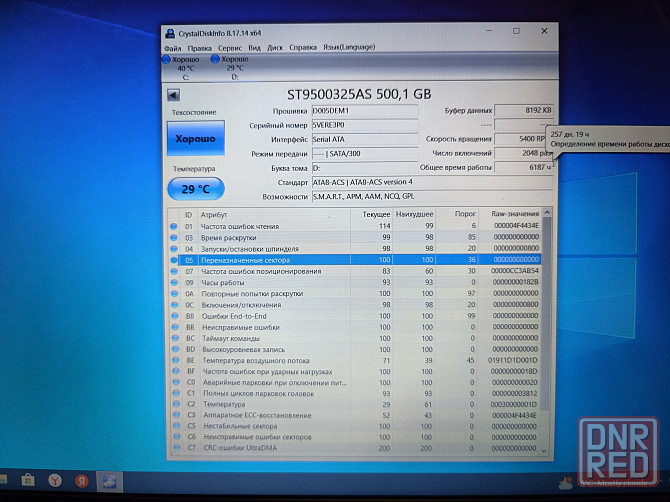Click the scrollbar up arrow in attribute list

point(547,212)
